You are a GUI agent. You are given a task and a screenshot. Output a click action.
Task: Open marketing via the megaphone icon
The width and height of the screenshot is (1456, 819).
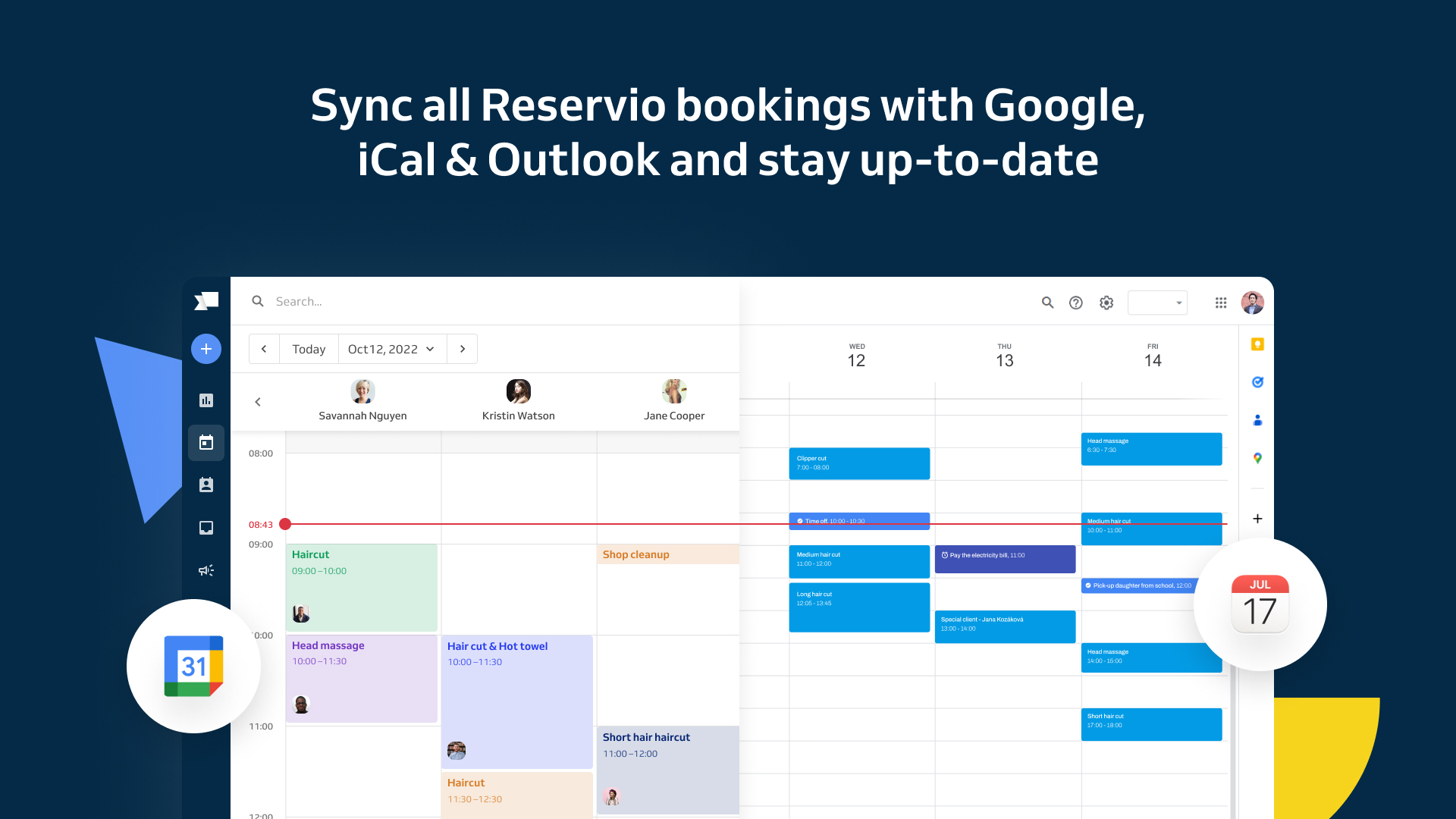click(206, 570)
